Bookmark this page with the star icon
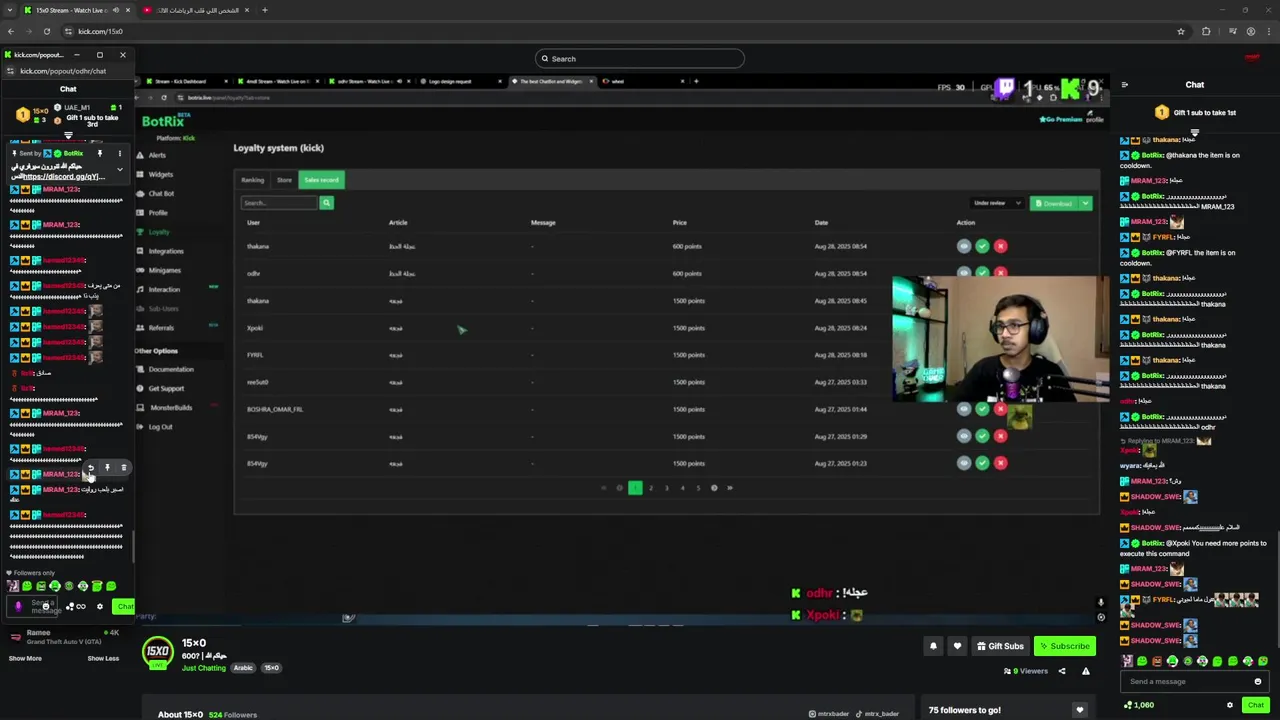Screen dimensions: 1280x720 [1181, 31]
